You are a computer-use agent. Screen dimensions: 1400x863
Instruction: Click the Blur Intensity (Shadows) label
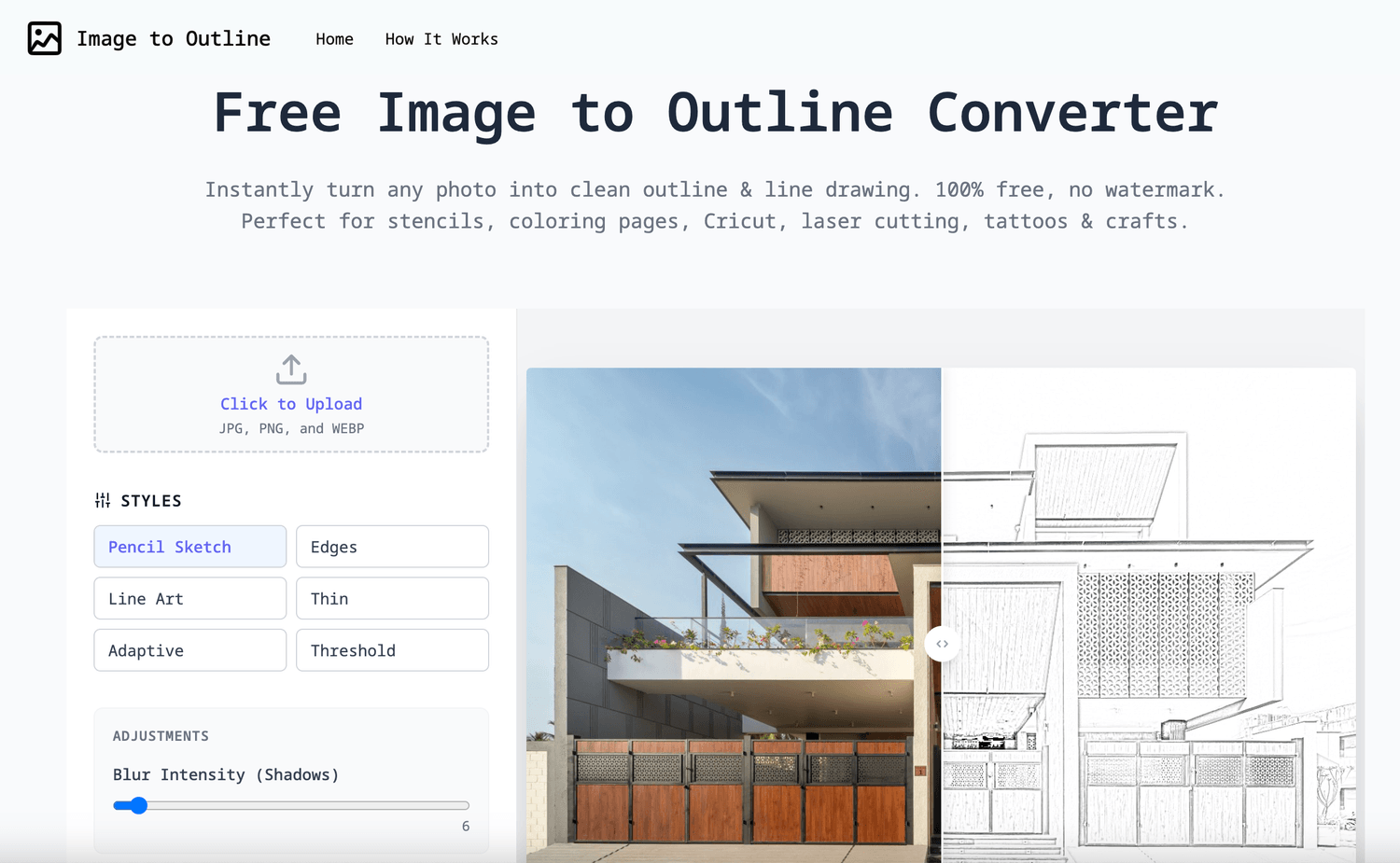coord(226,774)
